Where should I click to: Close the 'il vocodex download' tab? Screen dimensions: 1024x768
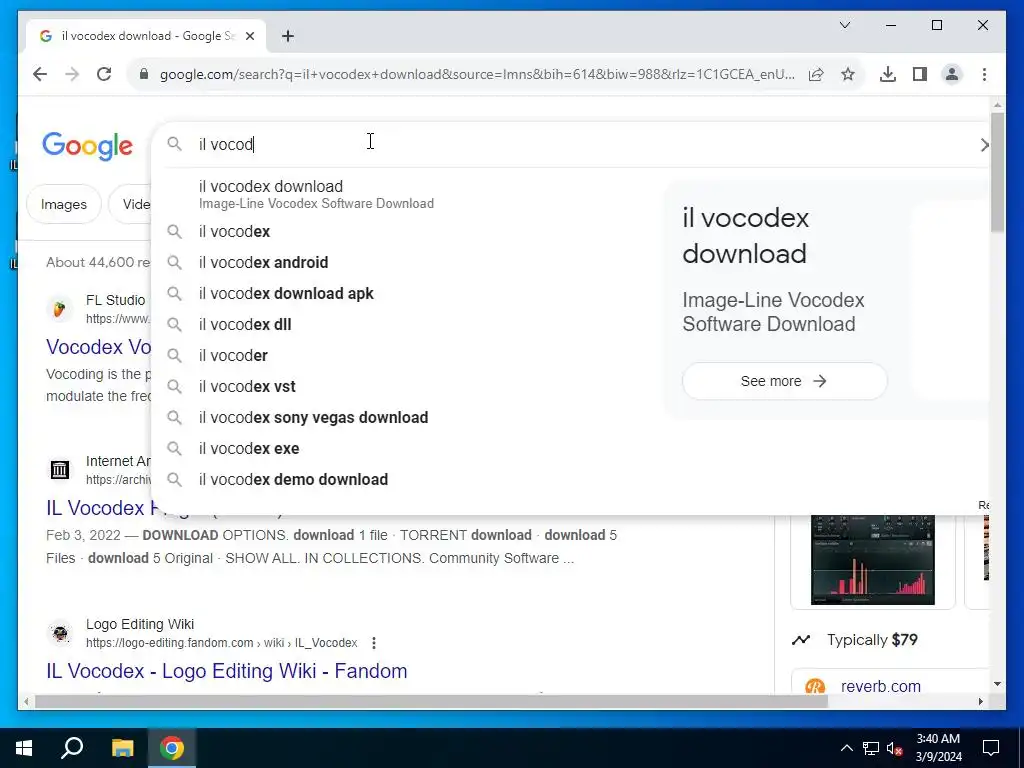click(249, 36)
